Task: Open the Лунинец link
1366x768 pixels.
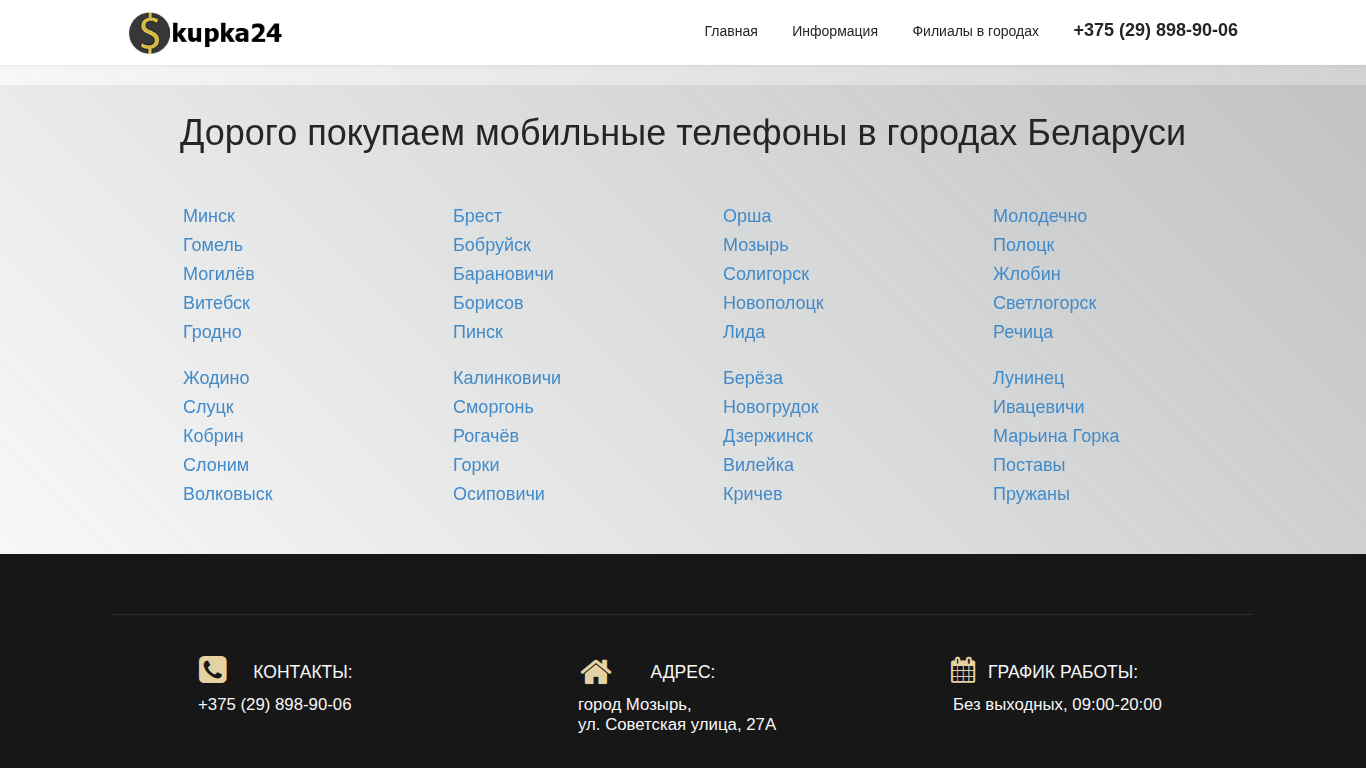Action: (1028, 378)
